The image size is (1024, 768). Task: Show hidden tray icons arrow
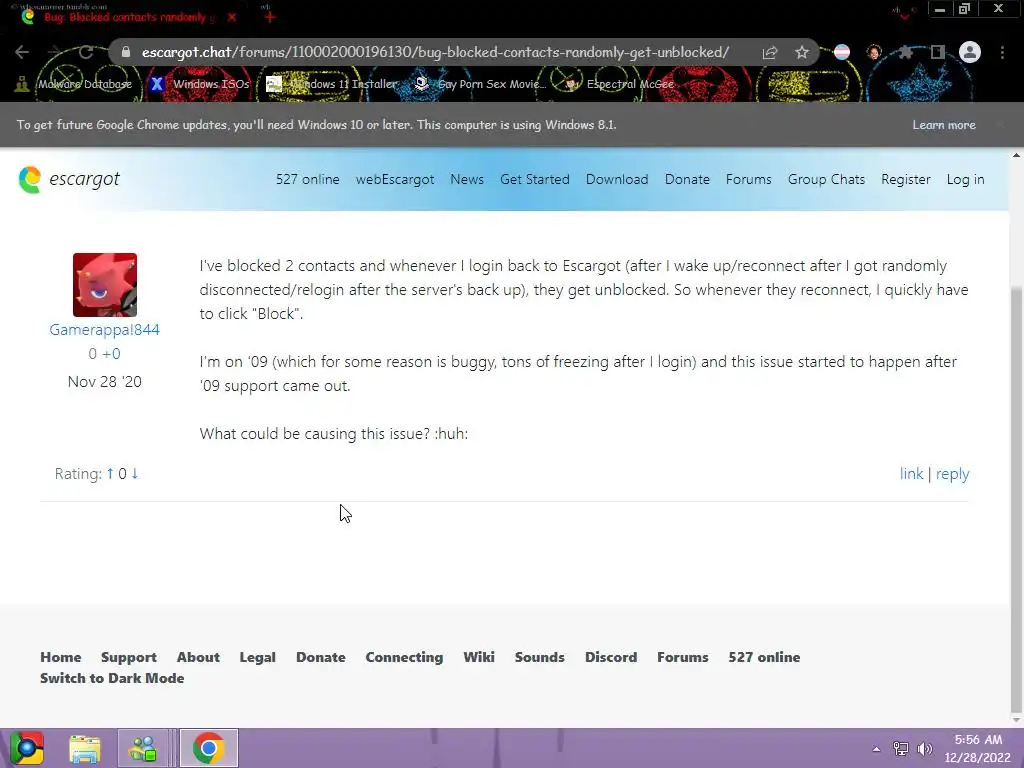pos(876,749)
